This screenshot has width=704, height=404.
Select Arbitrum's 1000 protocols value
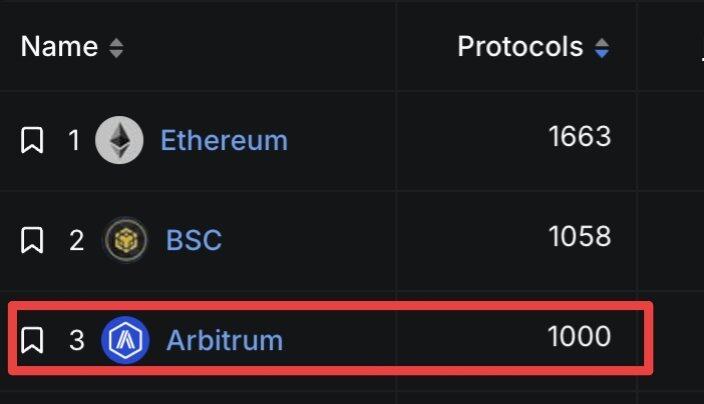point(580,336)
